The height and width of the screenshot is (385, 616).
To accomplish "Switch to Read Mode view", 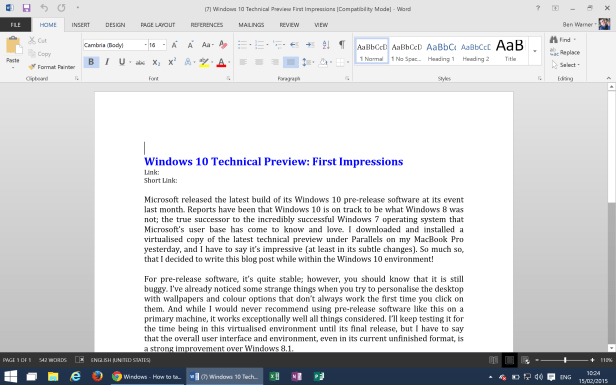I will coord(493,360).
